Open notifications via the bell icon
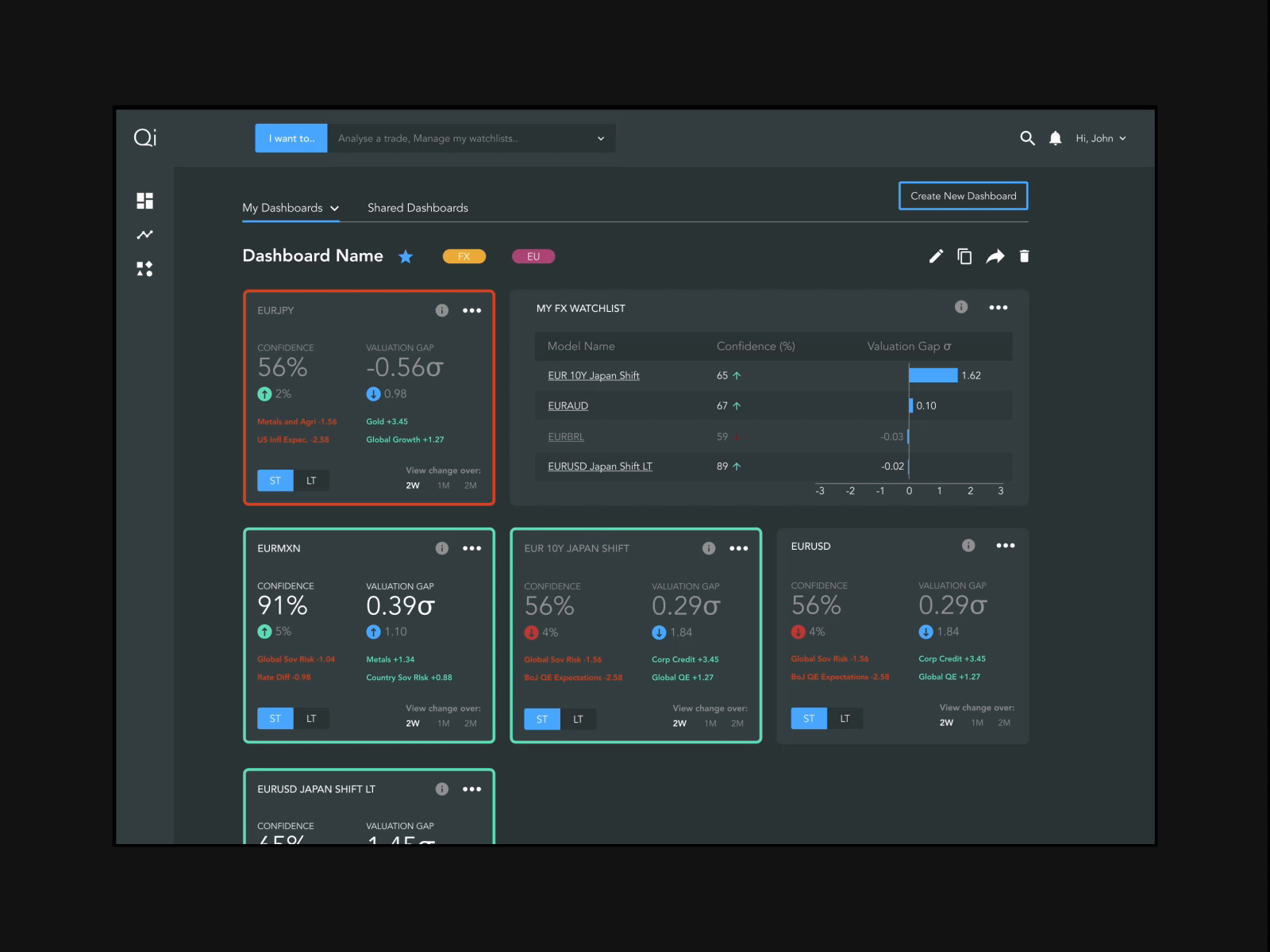This screenshot has height=952, width=1270. [1056, 138]
